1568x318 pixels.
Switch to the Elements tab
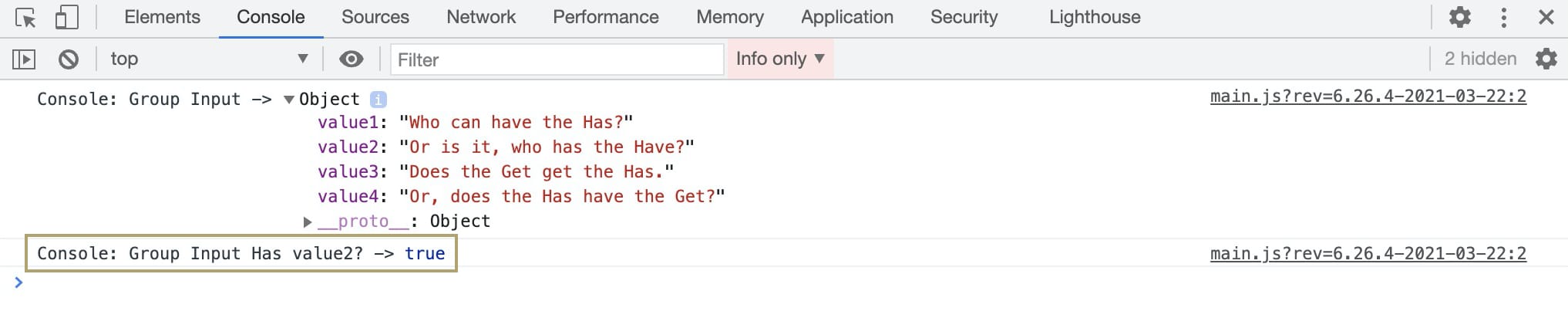(162, 17)
